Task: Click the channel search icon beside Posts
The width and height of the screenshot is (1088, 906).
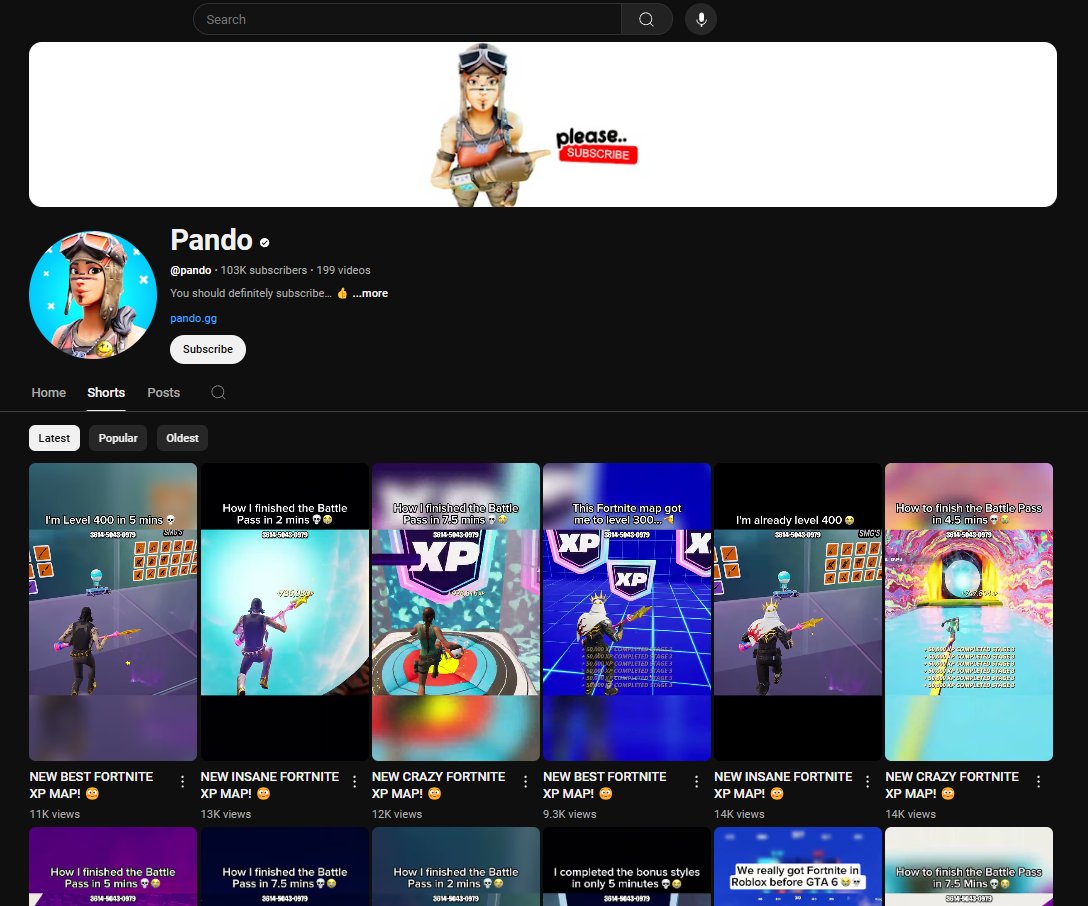Action: tap(218, 393)
